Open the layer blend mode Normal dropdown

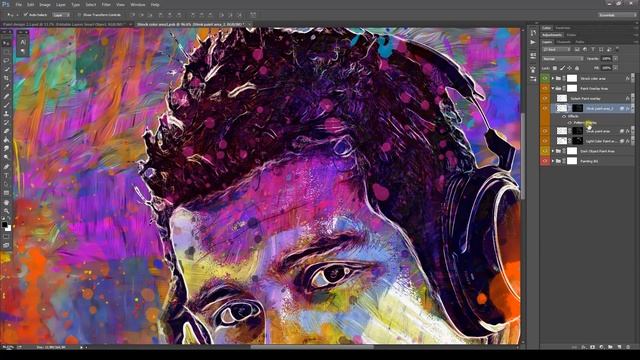(x=562, y=59)
